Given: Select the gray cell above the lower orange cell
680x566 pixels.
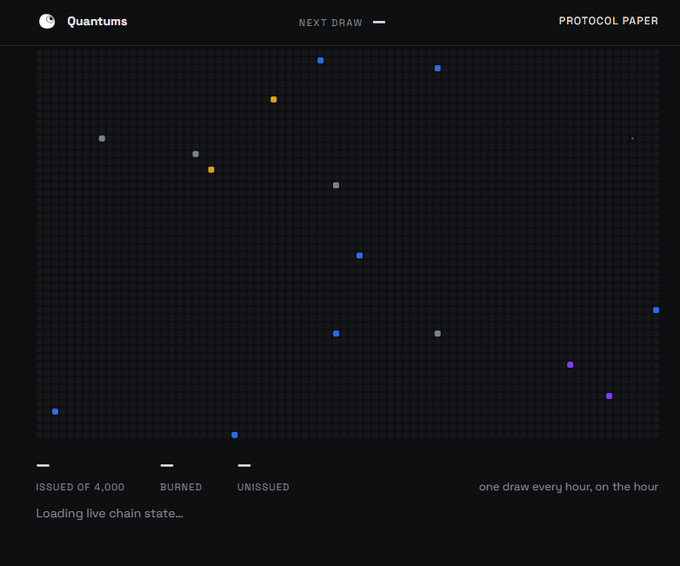Looking at the screenshot, I should coord(196,154).
